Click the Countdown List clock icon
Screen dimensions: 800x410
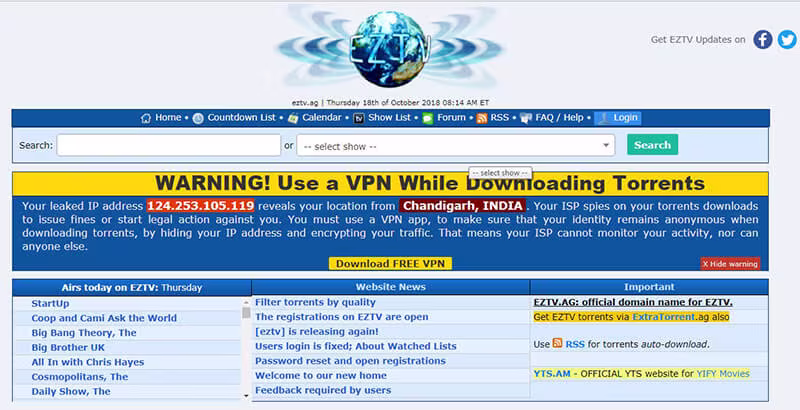(198, 118)
